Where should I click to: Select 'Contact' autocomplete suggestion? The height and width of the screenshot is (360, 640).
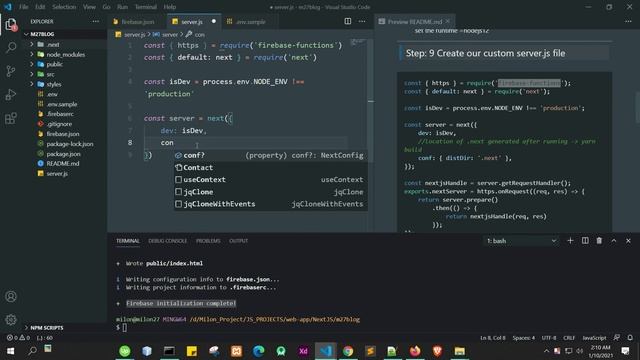pos(271,167)
